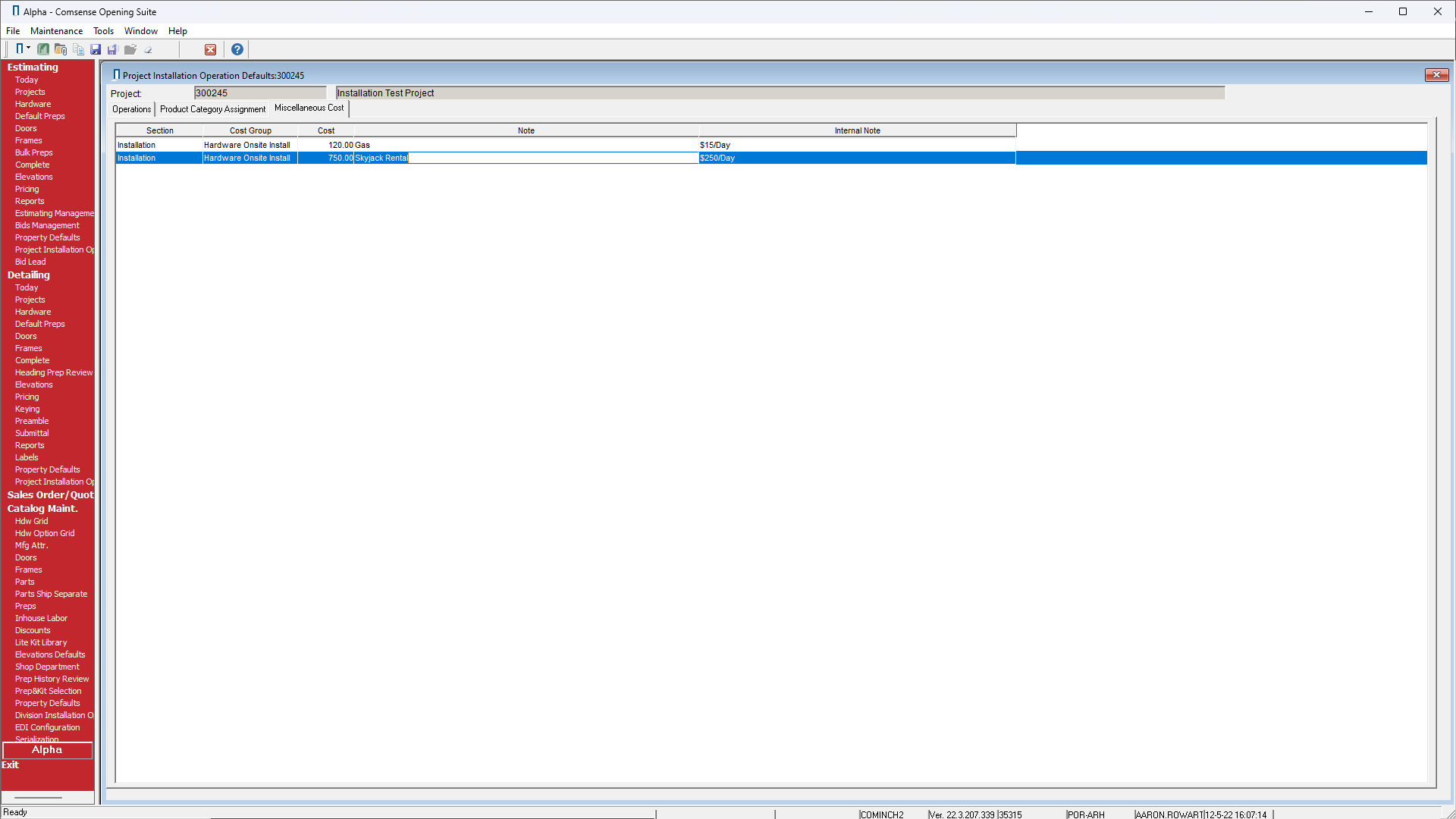1456x819 pixels.
Task: Open help with blue question mark icon
Action: (237, 49)
